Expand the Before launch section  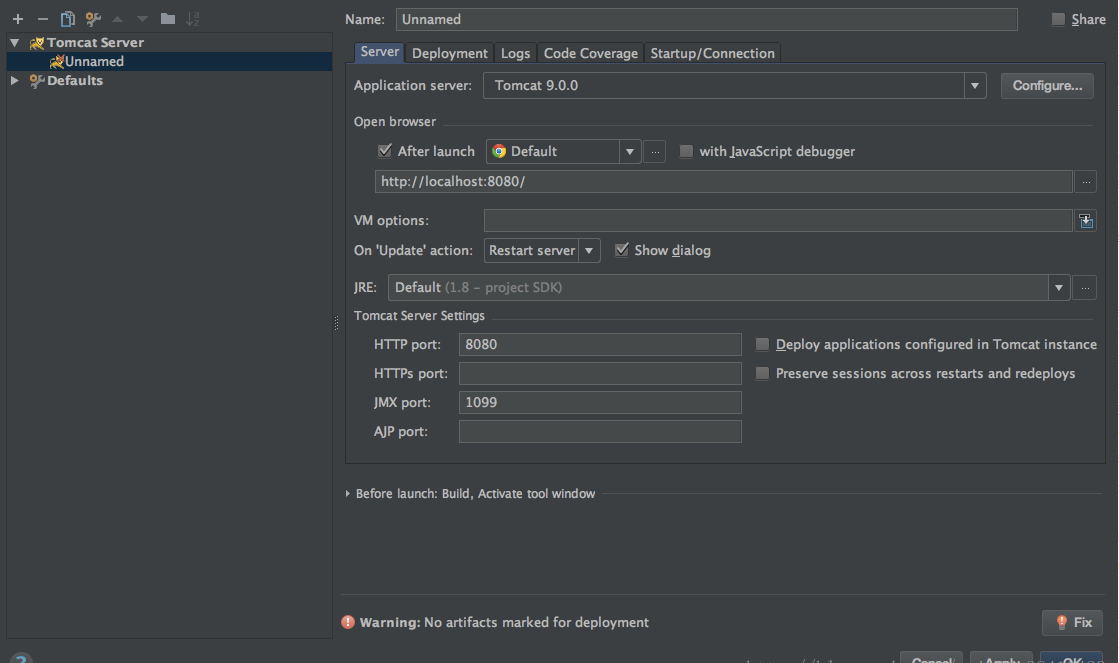click(348, 494)
